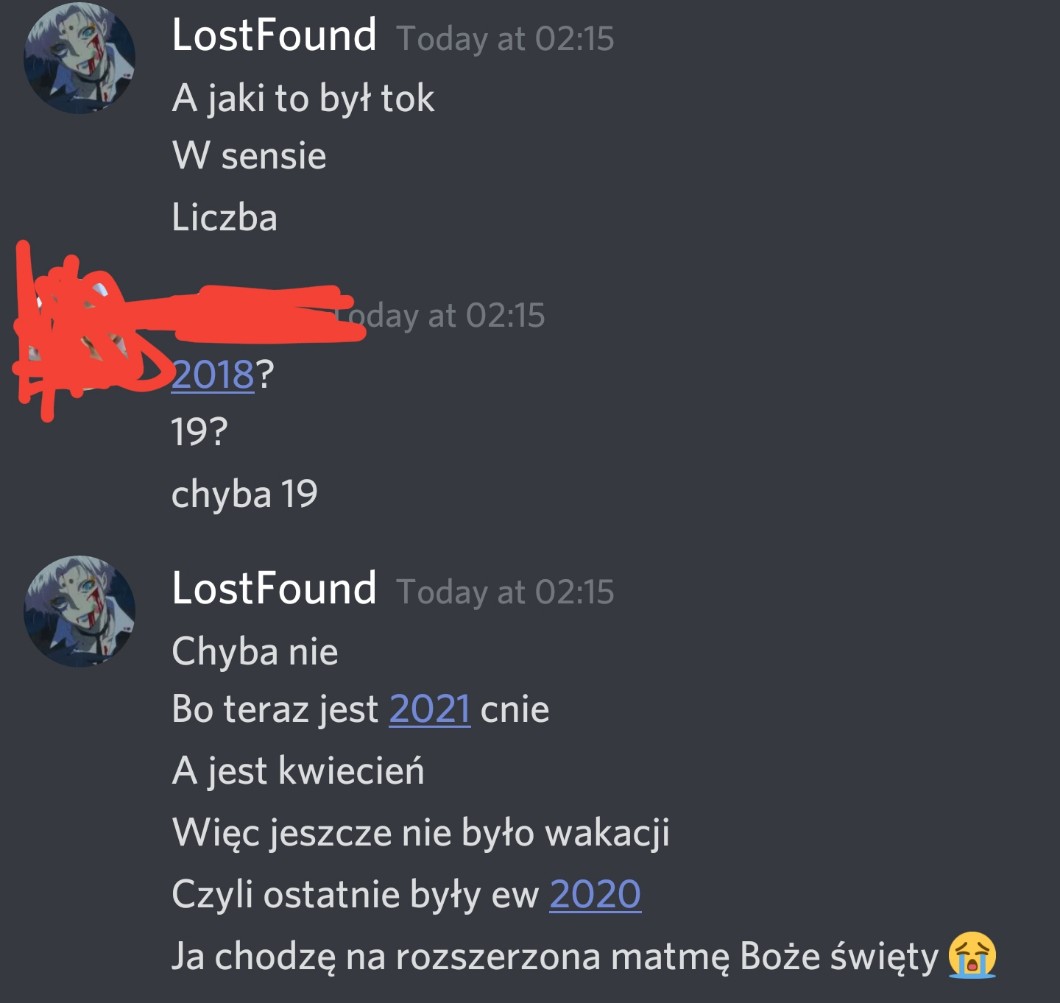This screenshot has width=1060, height=1003.
Task: Click the red scribbled-out avatar
Action: tap(80, 335)
